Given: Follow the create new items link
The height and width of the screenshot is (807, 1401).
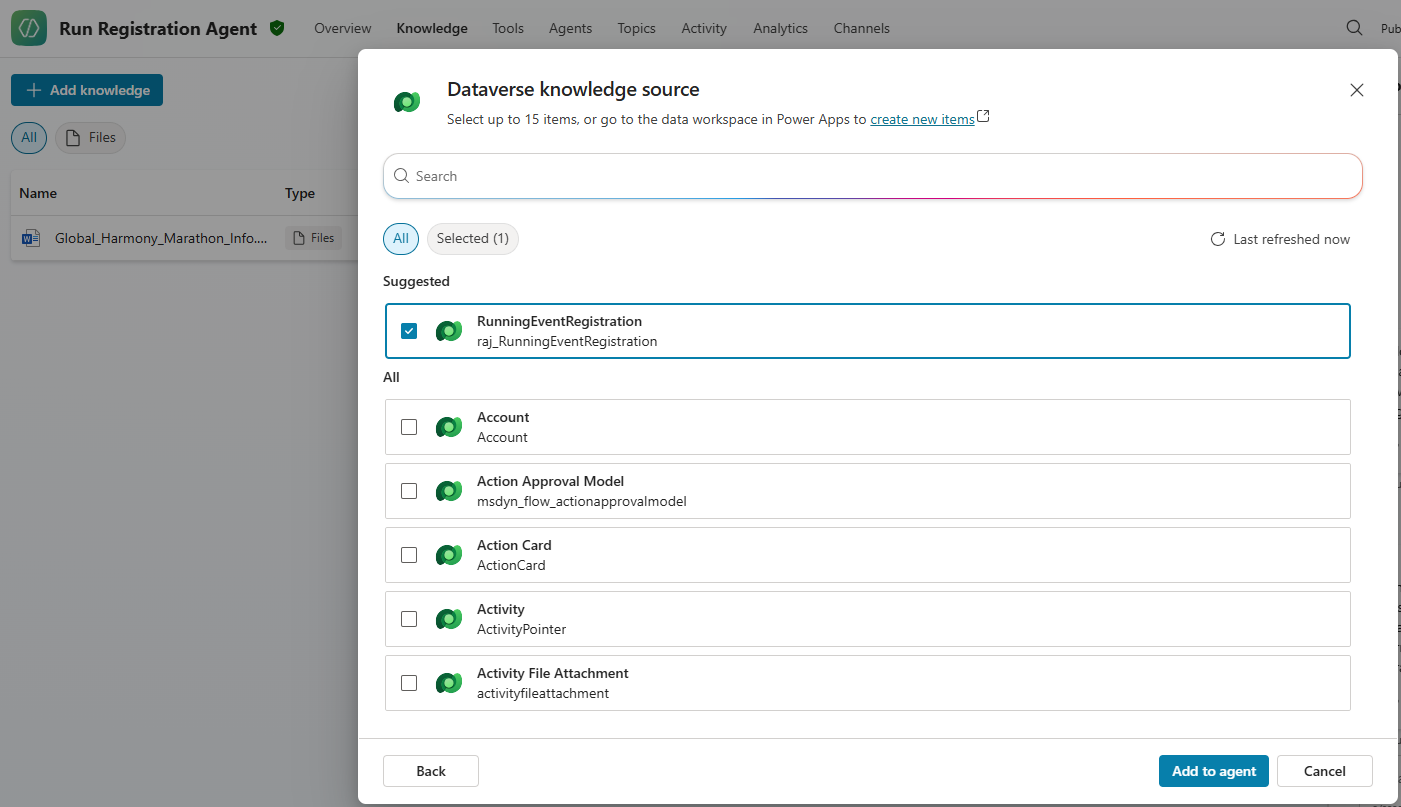Looking at the screenshot, I should pos(922,119).
